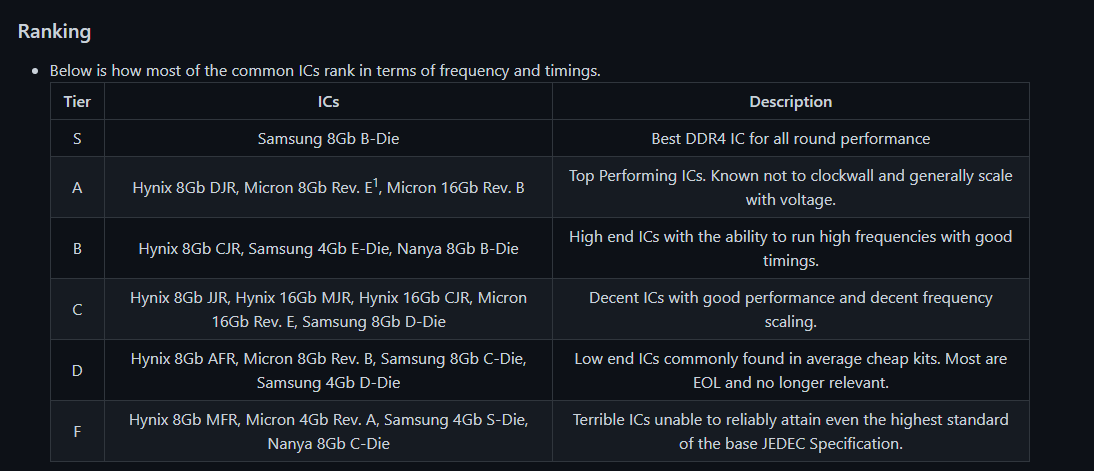Select the S tier cell

77,138
